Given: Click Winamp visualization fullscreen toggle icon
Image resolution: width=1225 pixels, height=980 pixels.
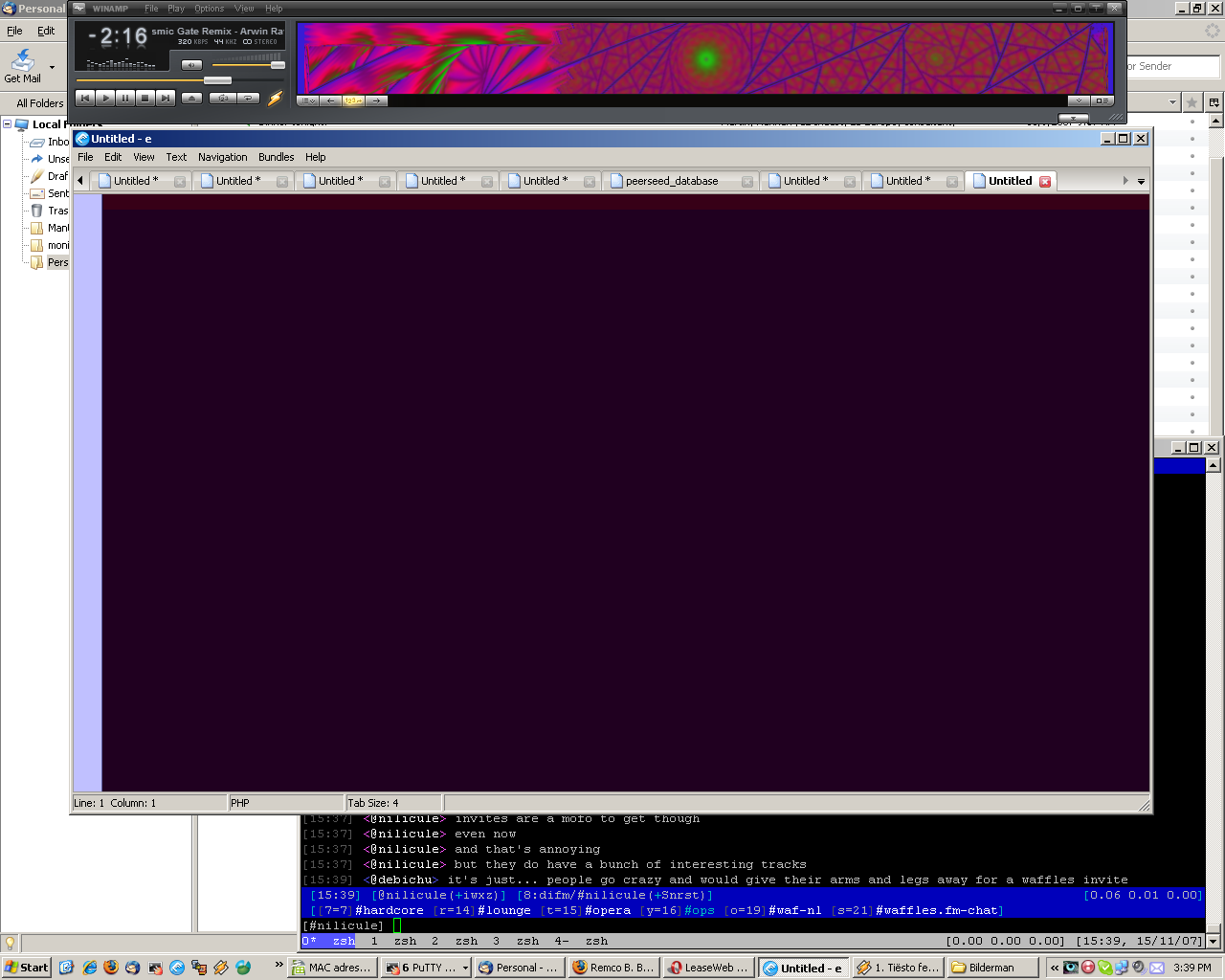Looking at the screenshot, I should (x=1102, y=100).
